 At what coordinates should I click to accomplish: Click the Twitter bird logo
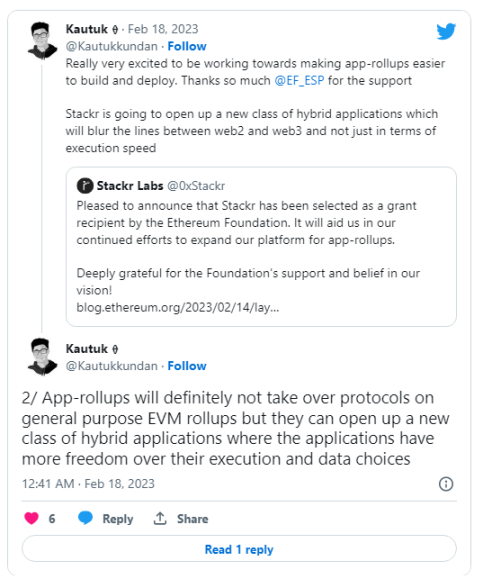point(446,31)
